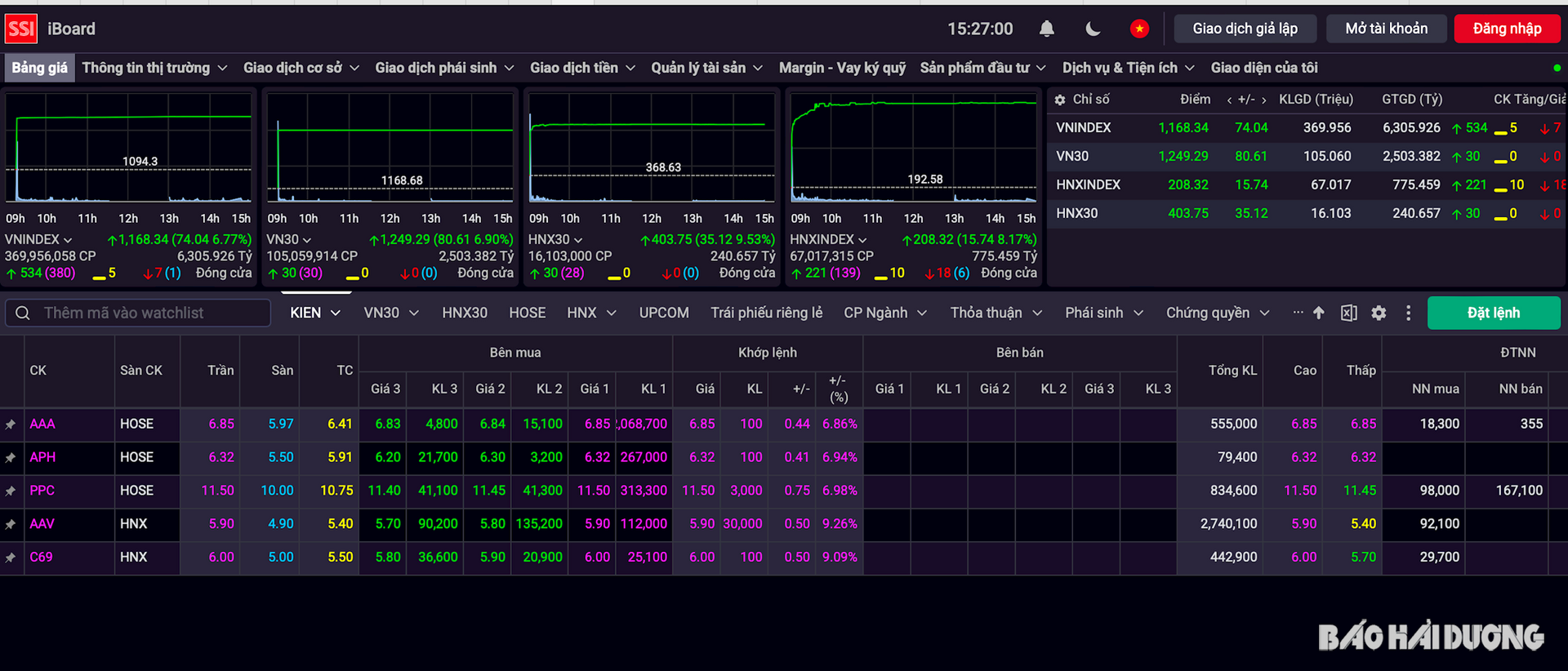The width and height of the screenshot is (1568, 671).
Task: Click the PPC stock symbol
Action: click(42, 491)
